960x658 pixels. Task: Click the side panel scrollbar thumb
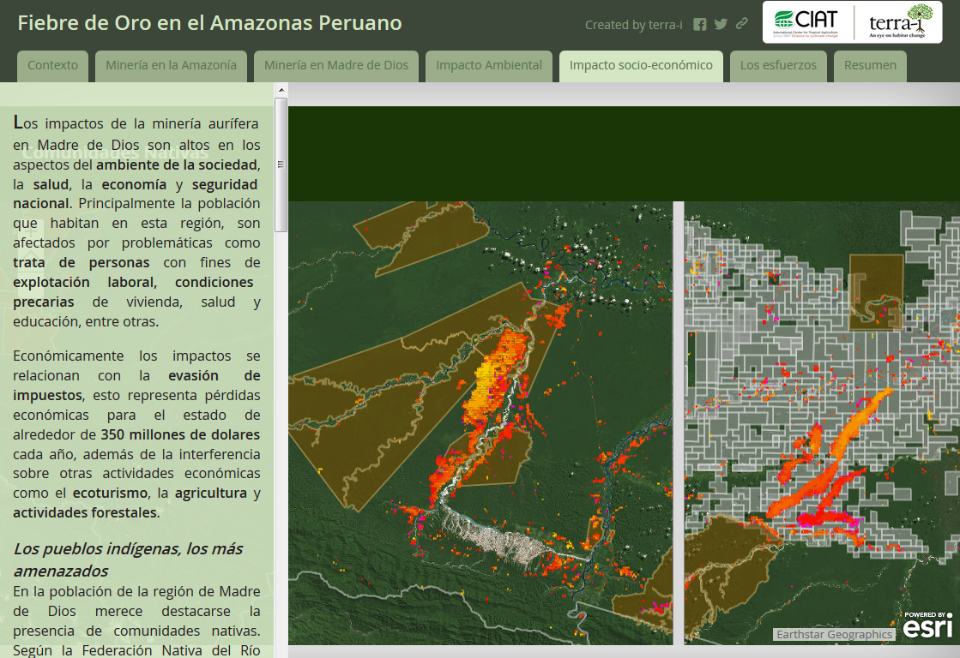click(281, 165)
